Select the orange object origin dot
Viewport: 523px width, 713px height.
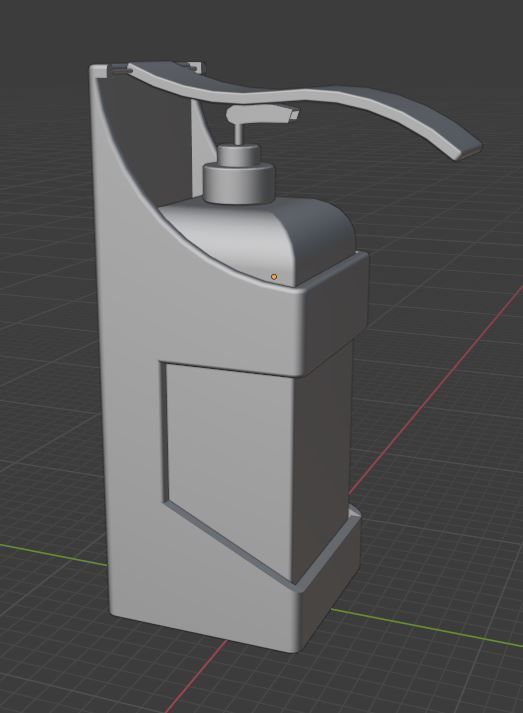[x=274, y=276]
